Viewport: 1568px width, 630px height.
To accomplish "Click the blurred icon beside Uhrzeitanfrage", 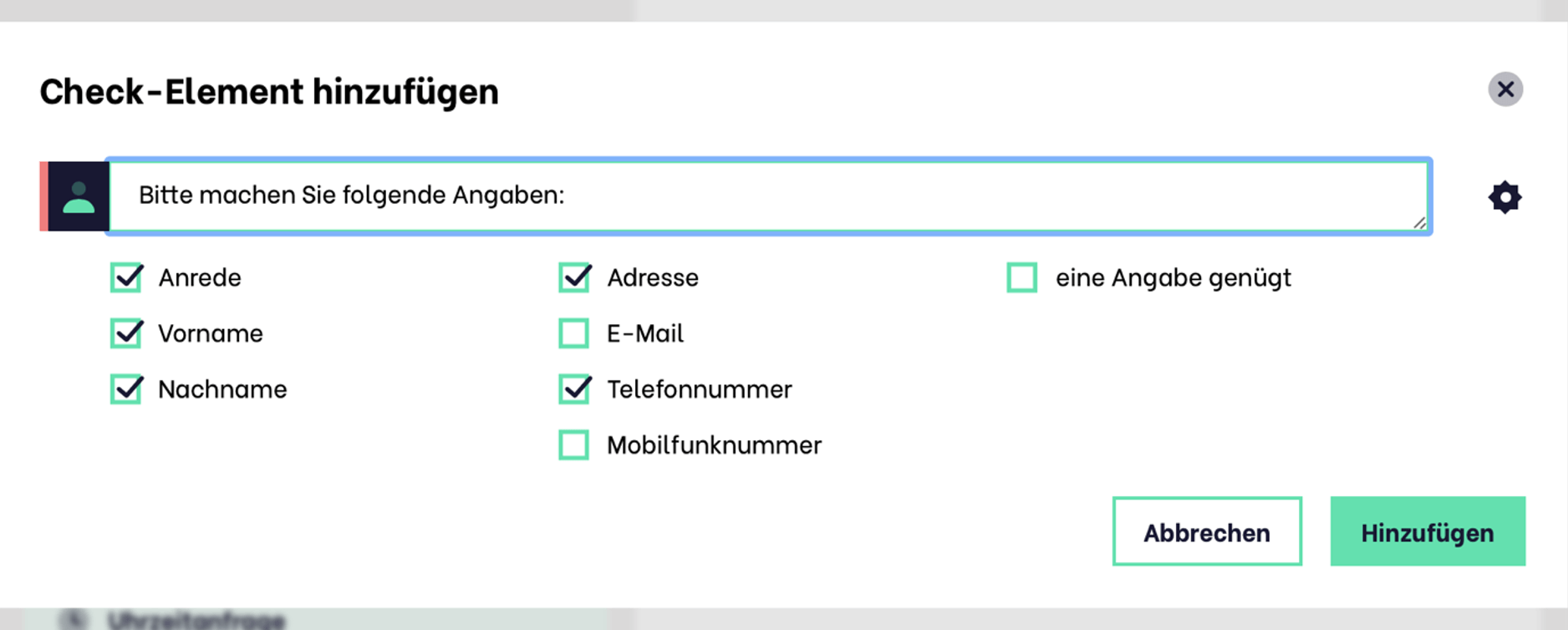I will click(x=73, y=620).
